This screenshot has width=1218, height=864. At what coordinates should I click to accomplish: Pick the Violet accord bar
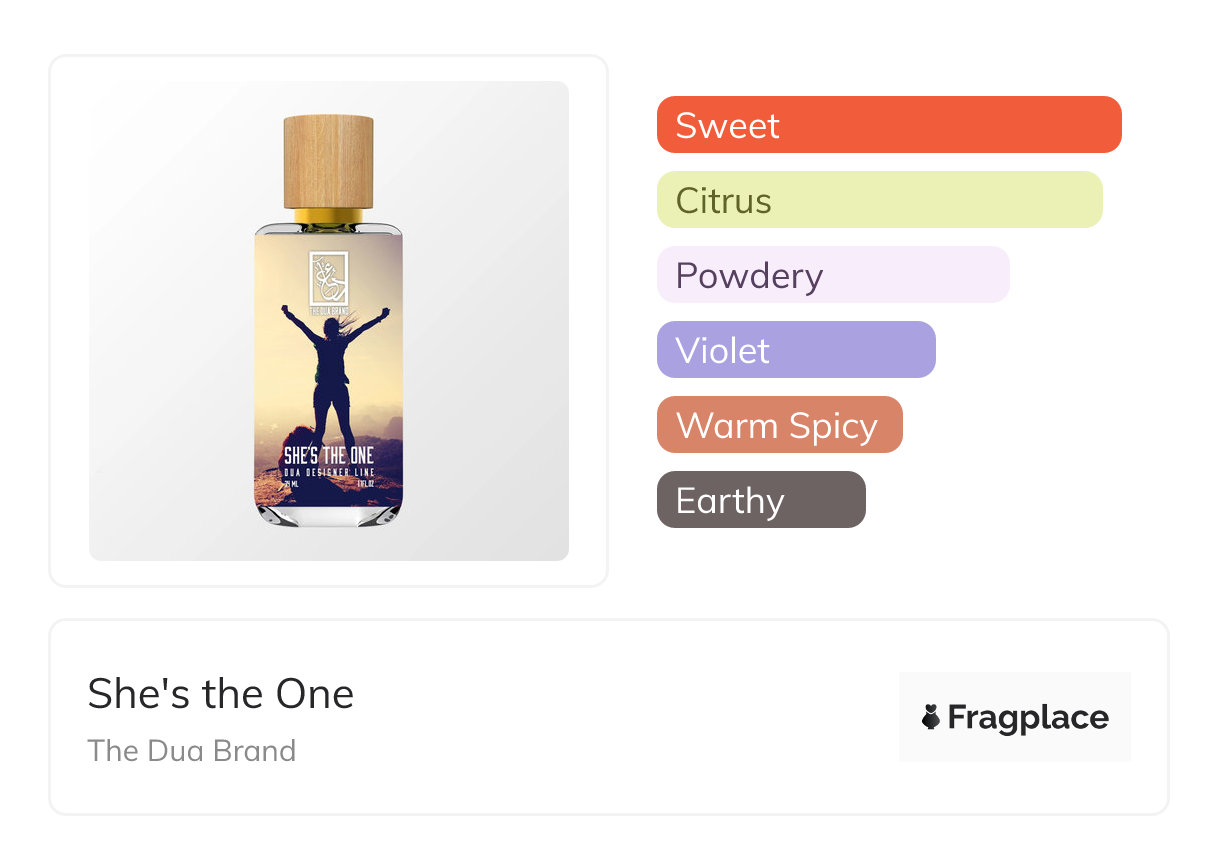tap(796, 350)
